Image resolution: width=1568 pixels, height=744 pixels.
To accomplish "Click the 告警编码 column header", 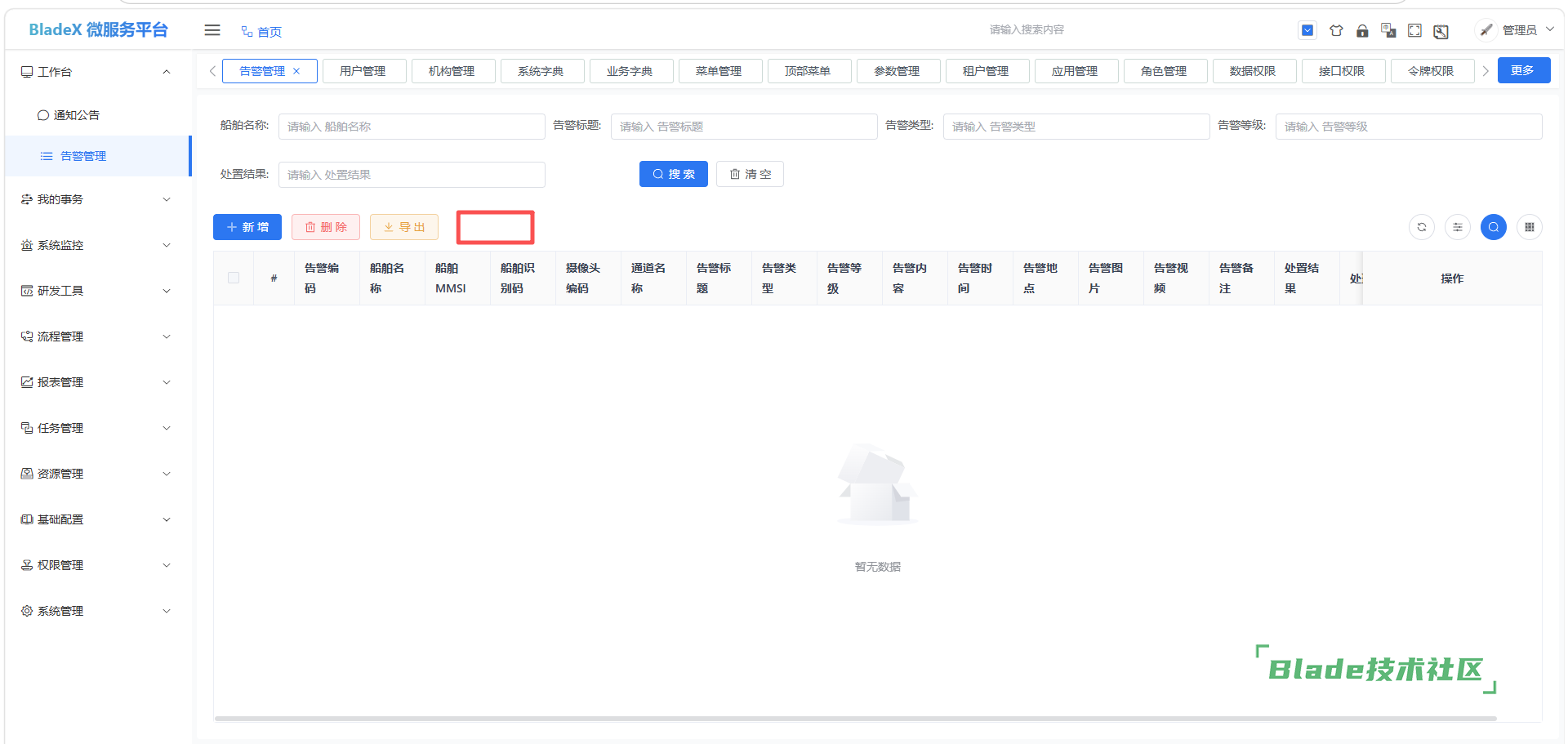I will pyautogui.click(x=327, y=278).
